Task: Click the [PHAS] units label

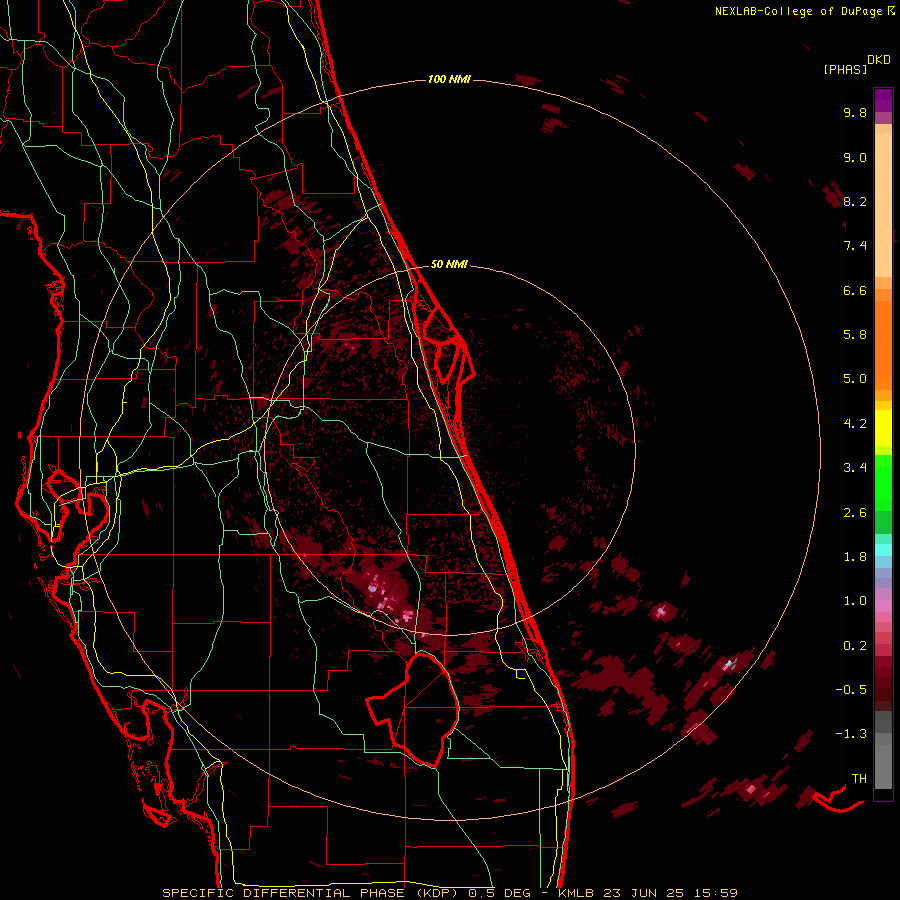Action: coord(845,70)
